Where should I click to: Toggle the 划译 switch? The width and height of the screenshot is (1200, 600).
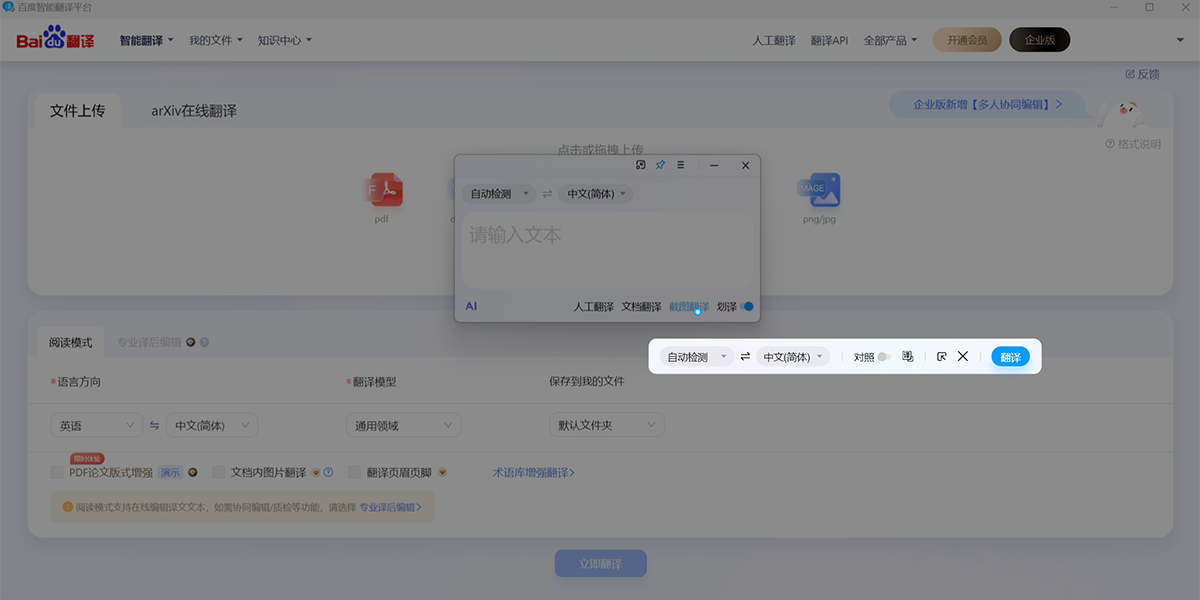747,307
